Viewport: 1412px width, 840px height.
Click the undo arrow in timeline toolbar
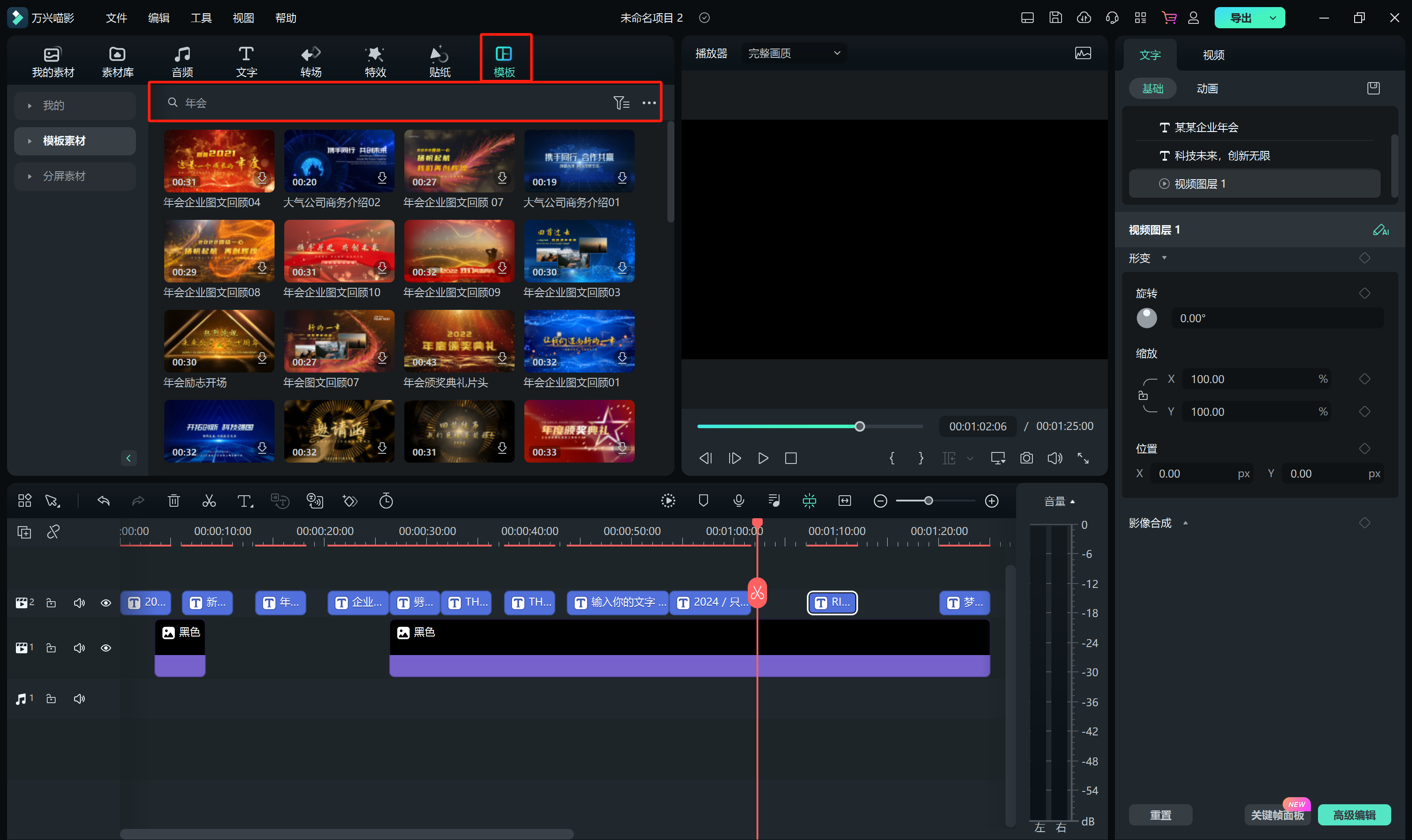tap(104, 501)
